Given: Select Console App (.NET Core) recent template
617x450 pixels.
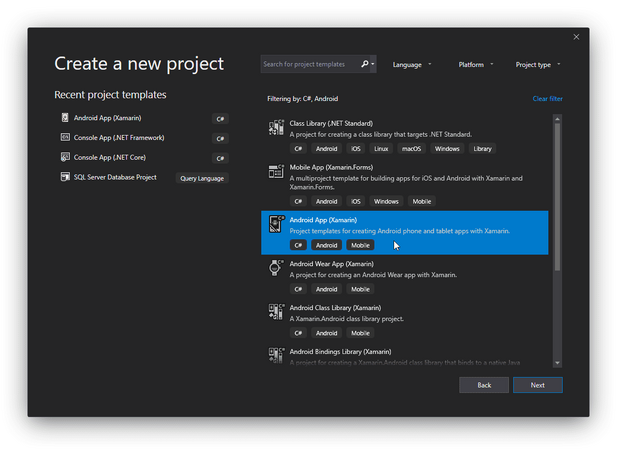Looking at the screenshot, I should [110, 157].
